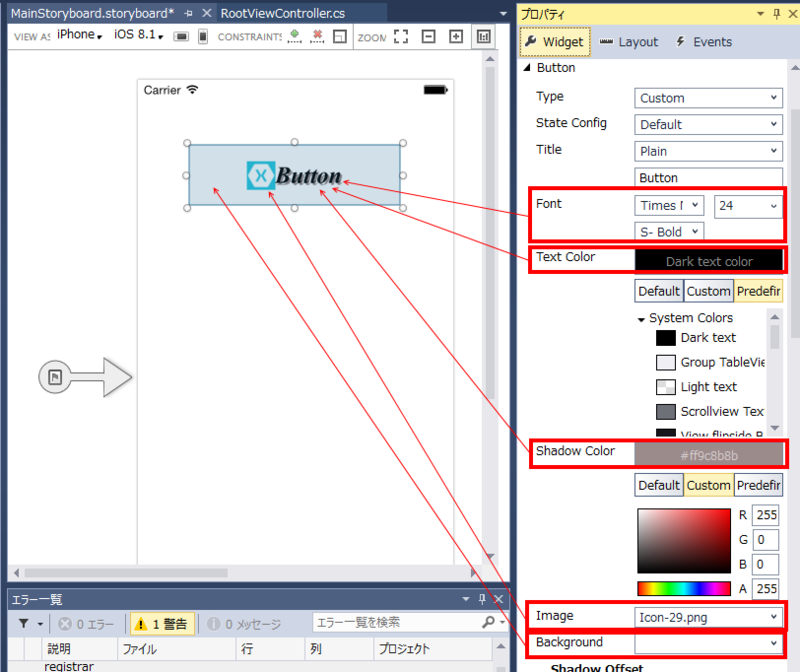The image size is (800, 672).
Task: Open the RootViewController.cs tab
Action: (283, 13)
